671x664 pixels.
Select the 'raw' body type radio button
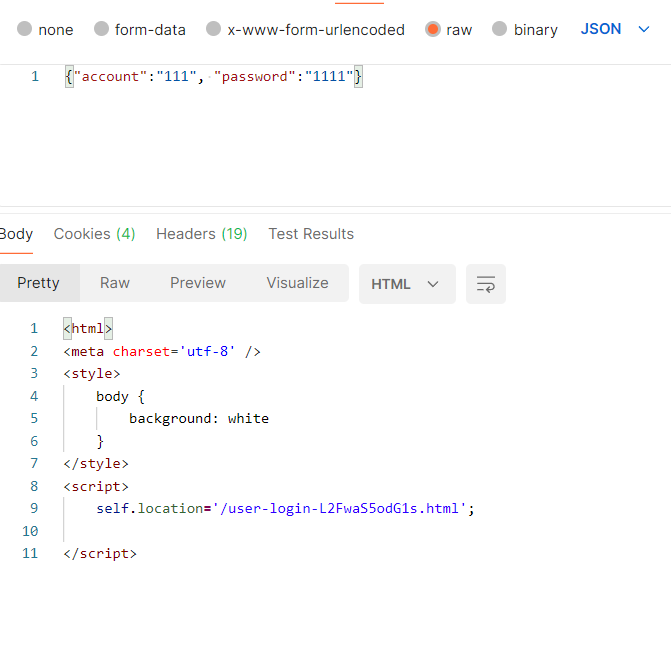tap(433, 29)
